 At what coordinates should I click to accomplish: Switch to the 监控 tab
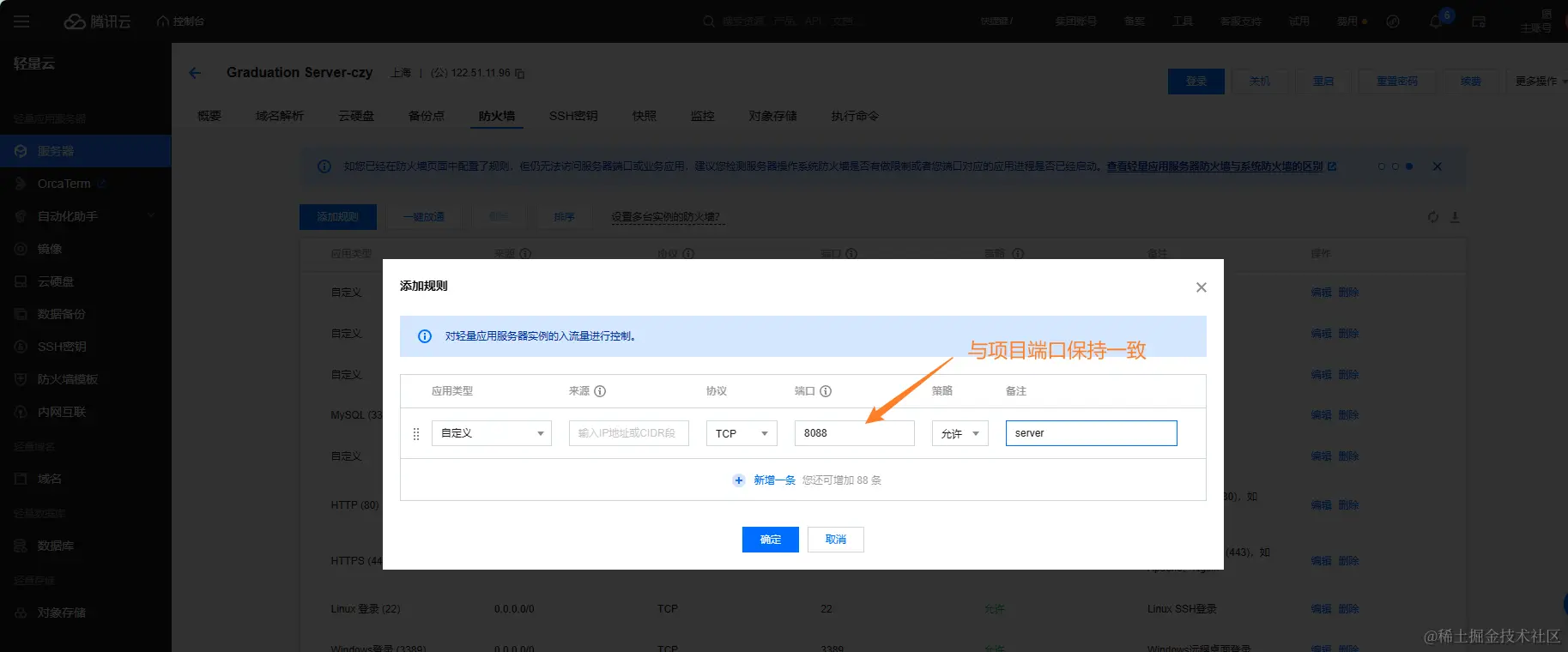pos(703,116)
